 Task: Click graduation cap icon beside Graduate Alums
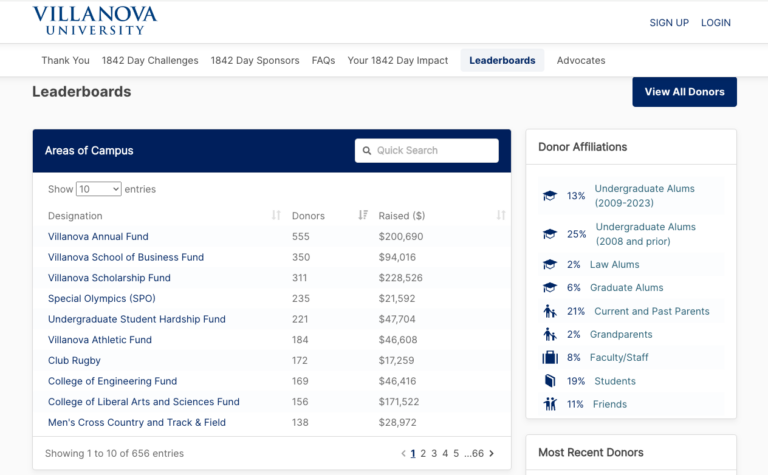coord(550,287)
